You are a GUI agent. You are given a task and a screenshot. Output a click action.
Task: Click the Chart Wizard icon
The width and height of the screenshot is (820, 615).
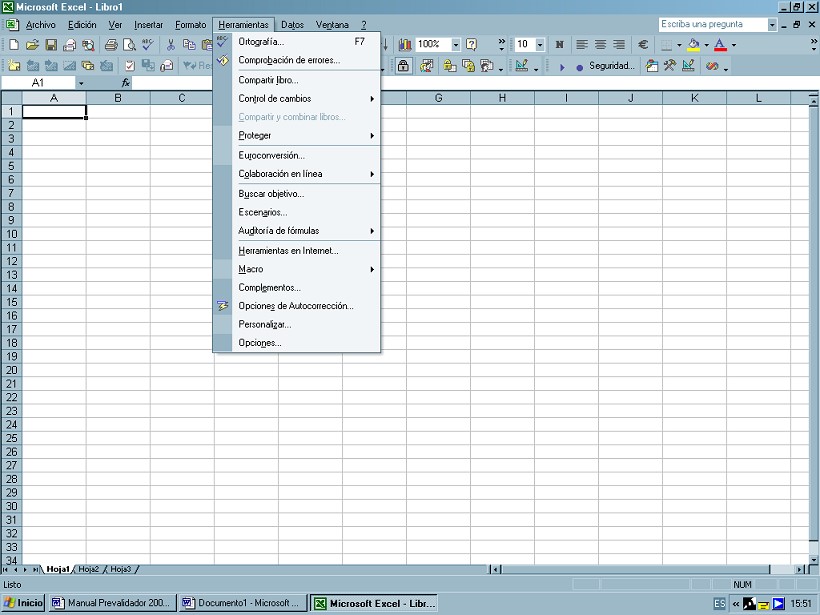(x=405, y=45)
